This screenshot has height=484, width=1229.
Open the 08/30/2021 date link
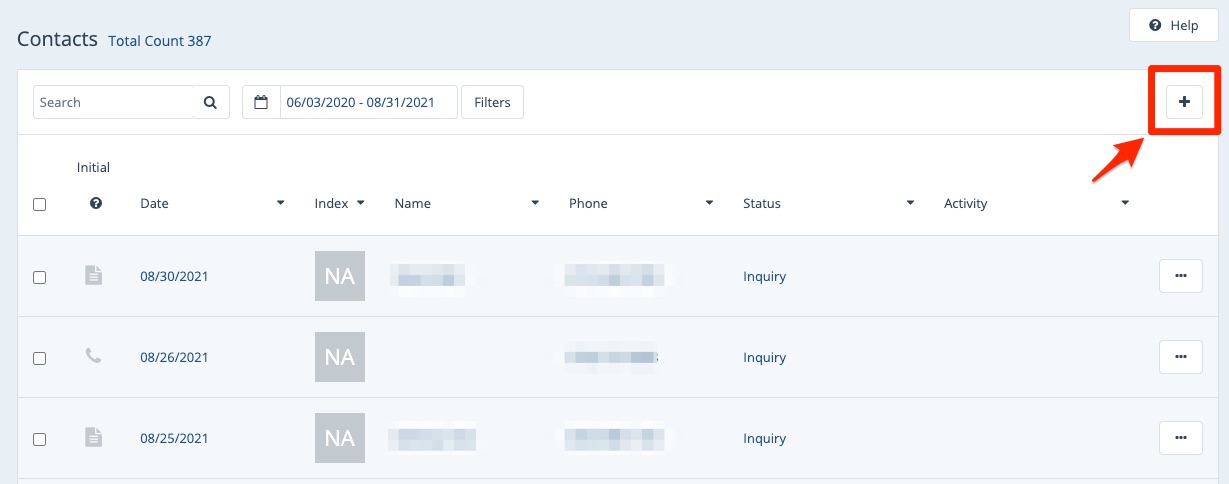(174, 276)
